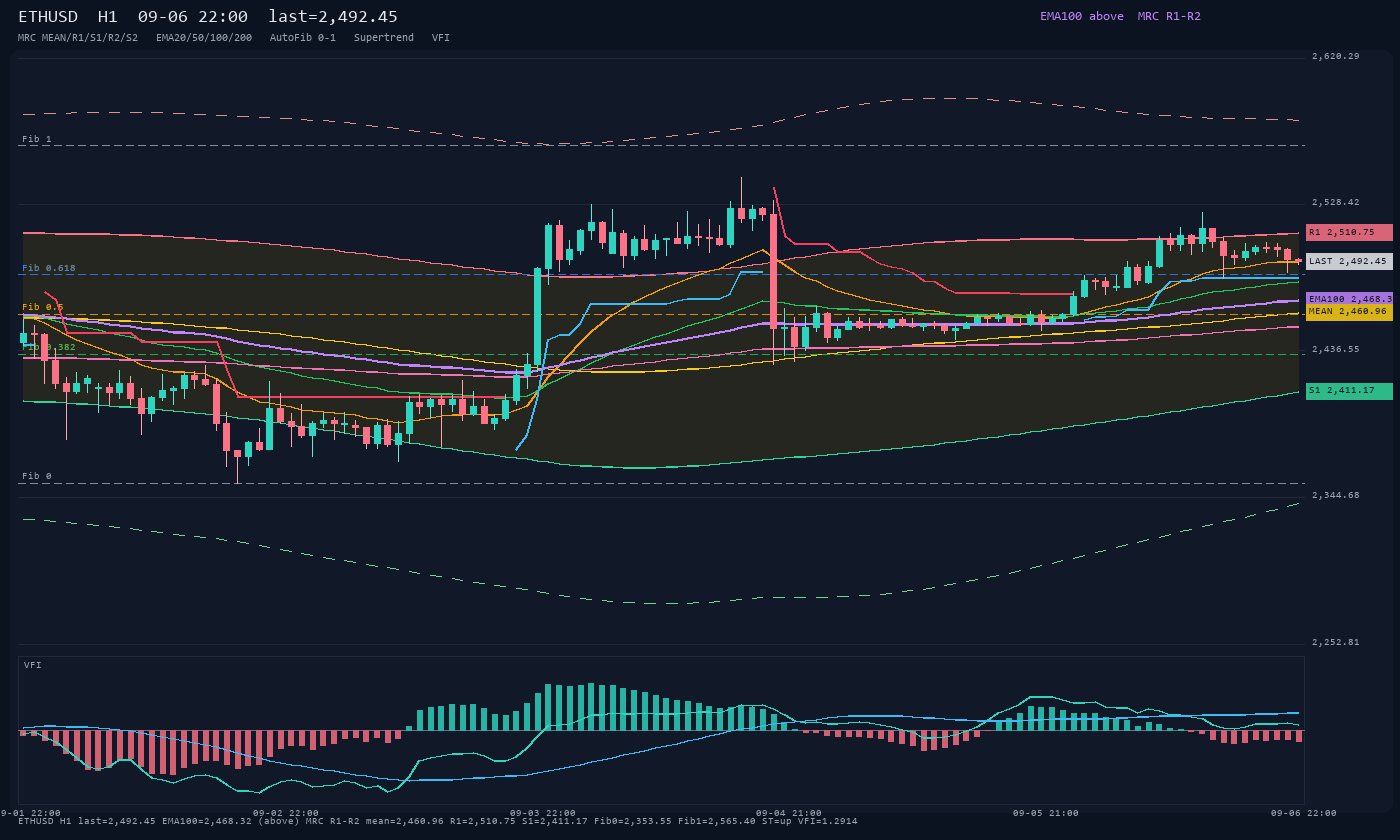Viewport: 1400px width, 840px height.
Task: Click the MRC R1-R2 status text
Action: [x=1169, y=16]
